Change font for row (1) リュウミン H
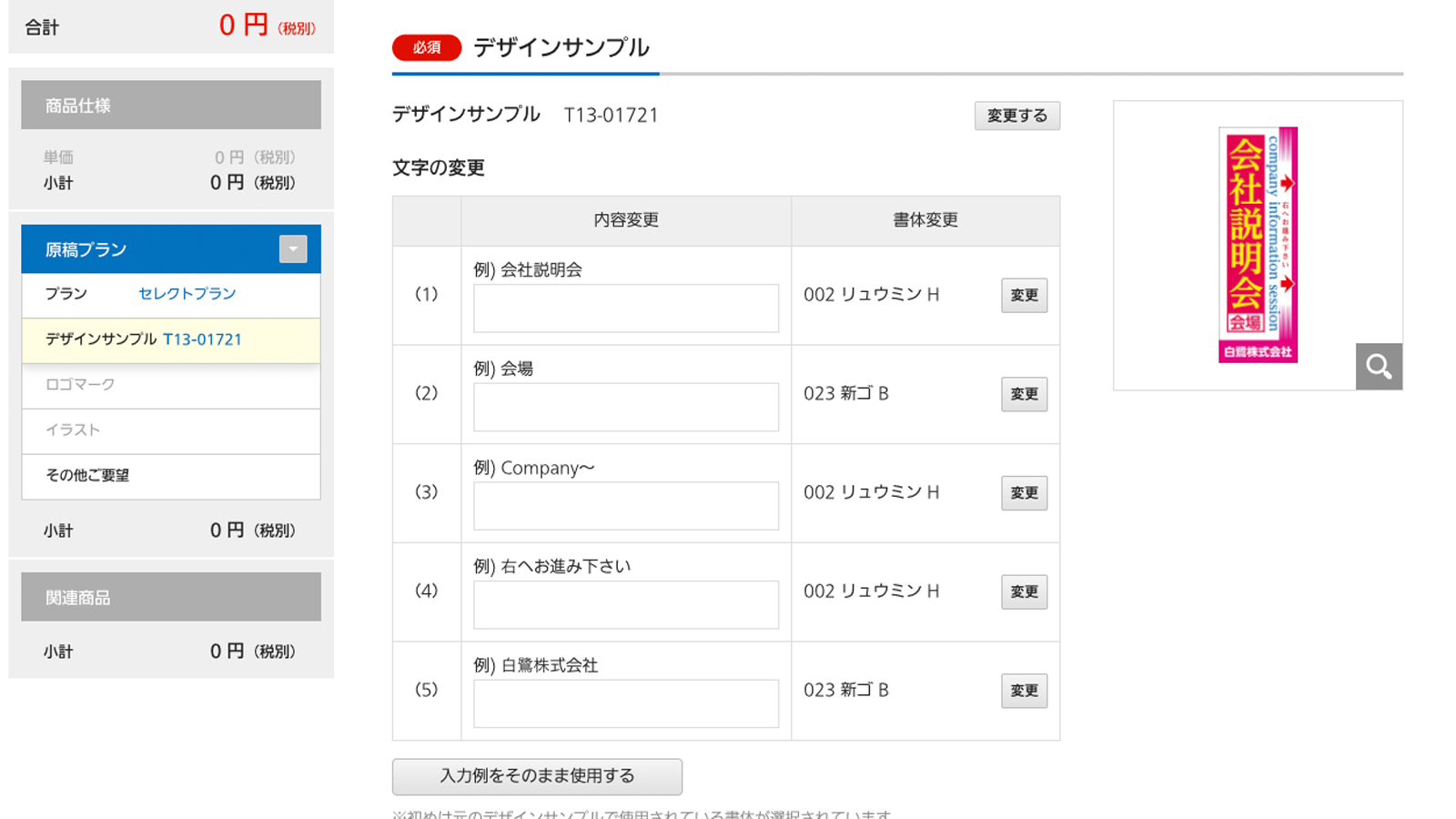Viewport: 1456px width, 819px height. 1024,295
